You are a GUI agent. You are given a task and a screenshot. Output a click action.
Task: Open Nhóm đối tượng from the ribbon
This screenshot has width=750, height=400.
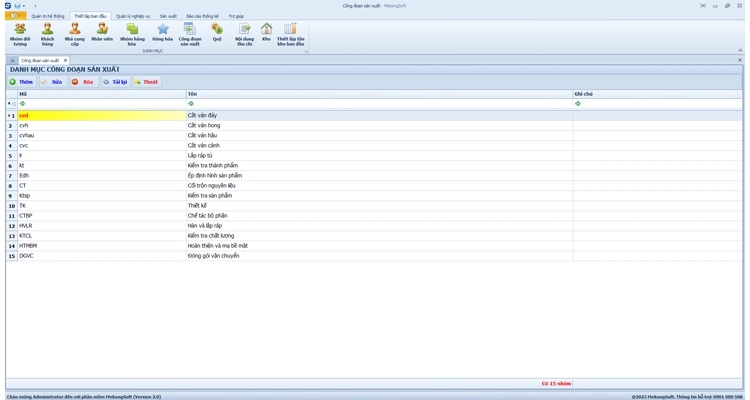point(19,34)
